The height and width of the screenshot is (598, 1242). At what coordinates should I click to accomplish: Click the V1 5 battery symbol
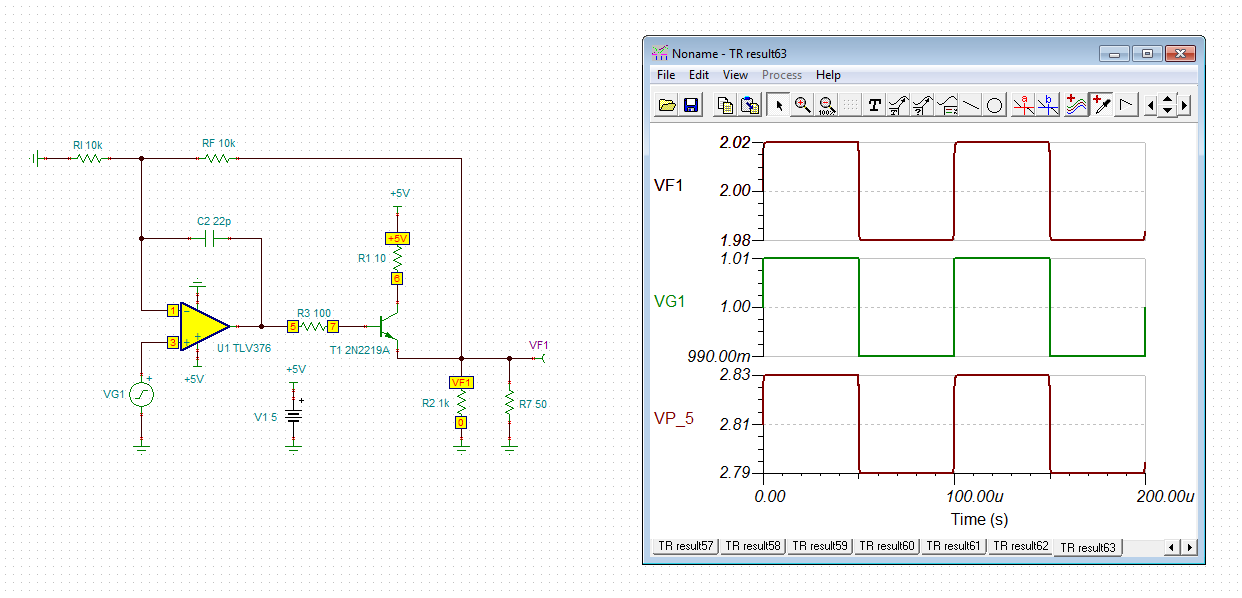294,415
